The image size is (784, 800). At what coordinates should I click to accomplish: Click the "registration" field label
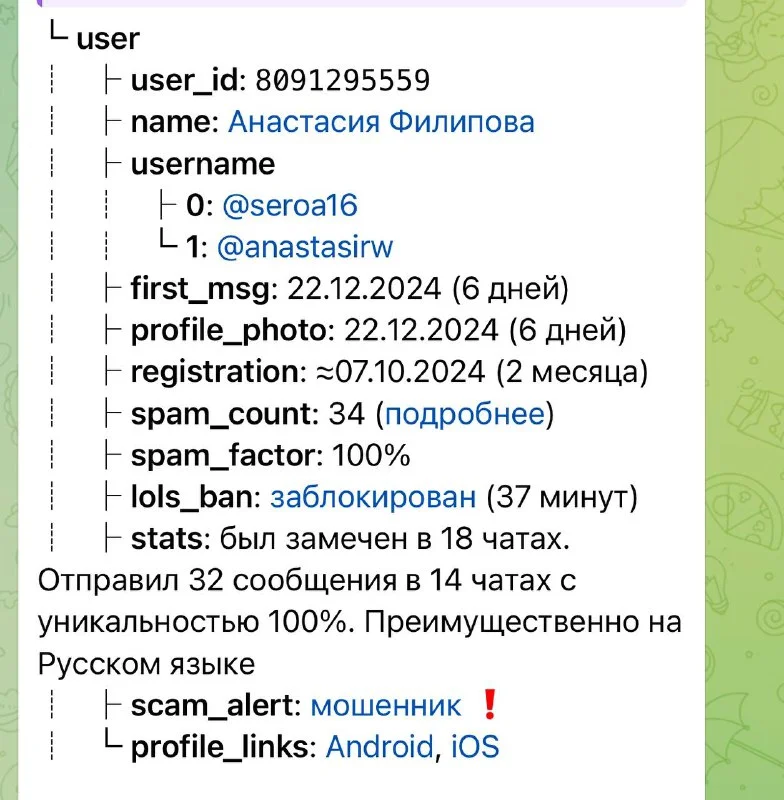click(214, 372)
